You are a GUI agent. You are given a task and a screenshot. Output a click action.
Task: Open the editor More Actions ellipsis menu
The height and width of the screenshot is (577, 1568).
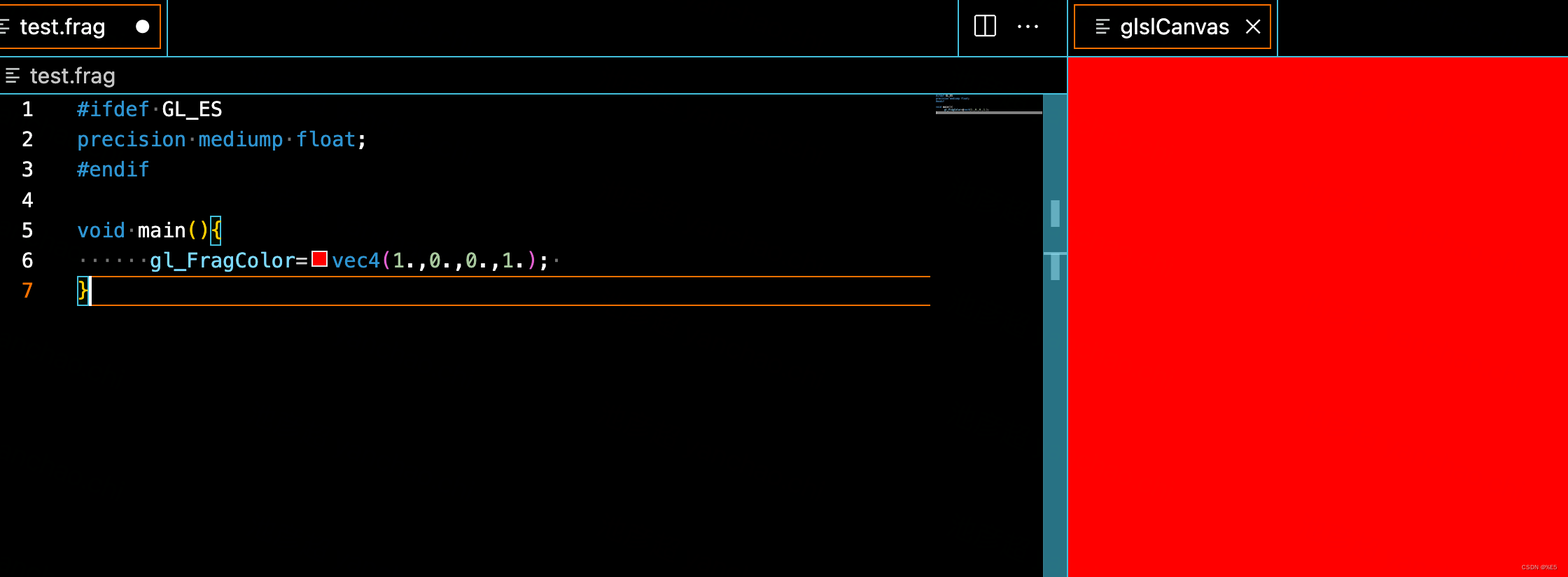click(1028, 27)
